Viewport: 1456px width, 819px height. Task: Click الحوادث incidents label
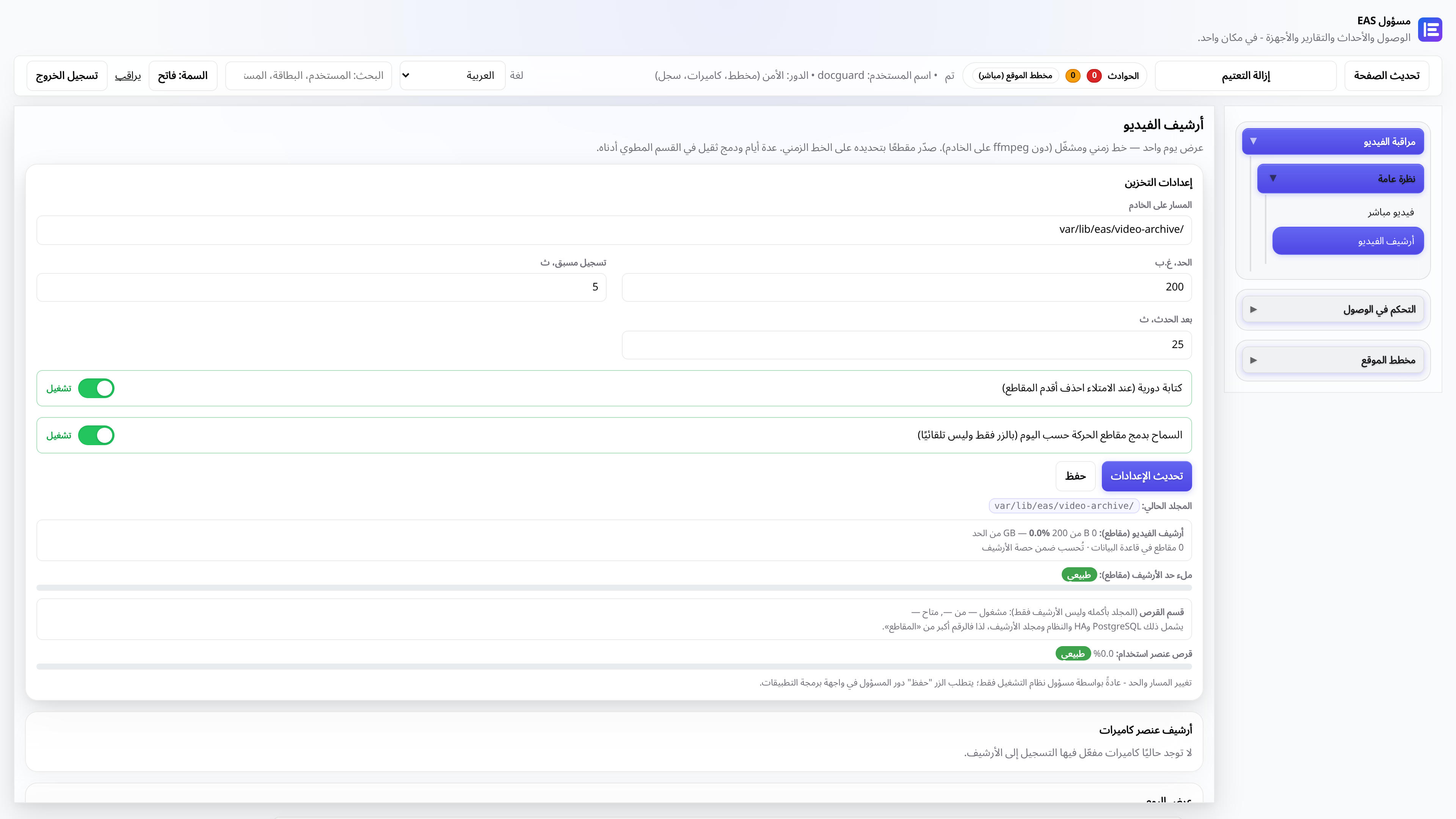pyautogui.click(x=1122, y=76)
